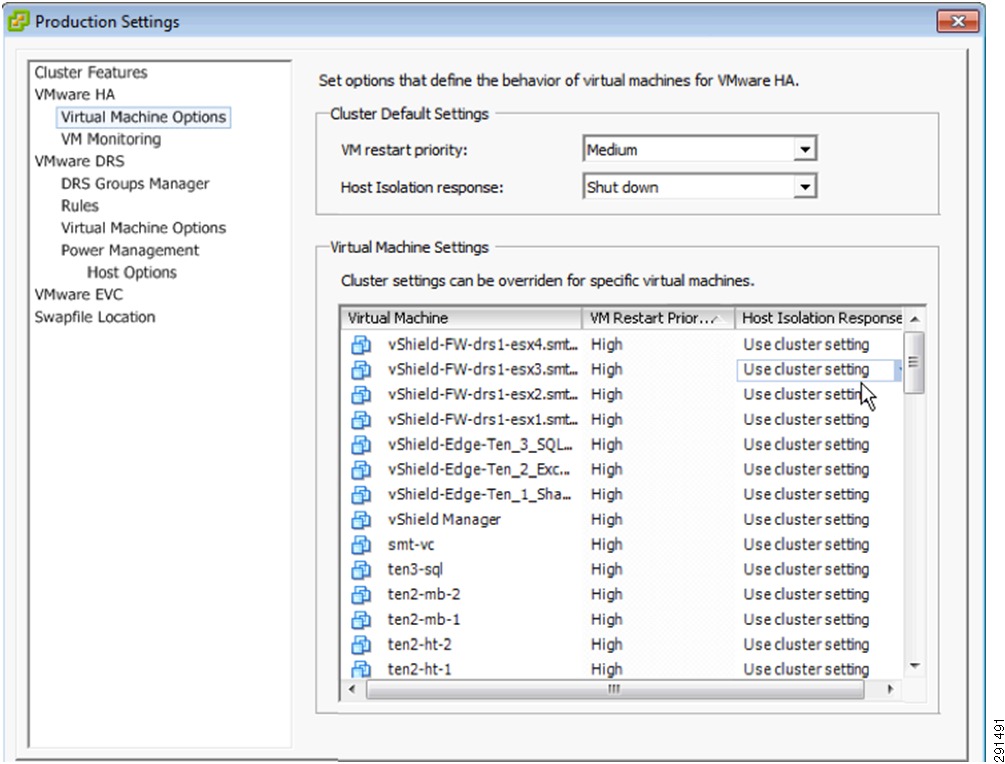1005x764 pixels.
Task: Click the VM icon for vShield-Edge-Ten_1_Sha
Action: [361, 495]
